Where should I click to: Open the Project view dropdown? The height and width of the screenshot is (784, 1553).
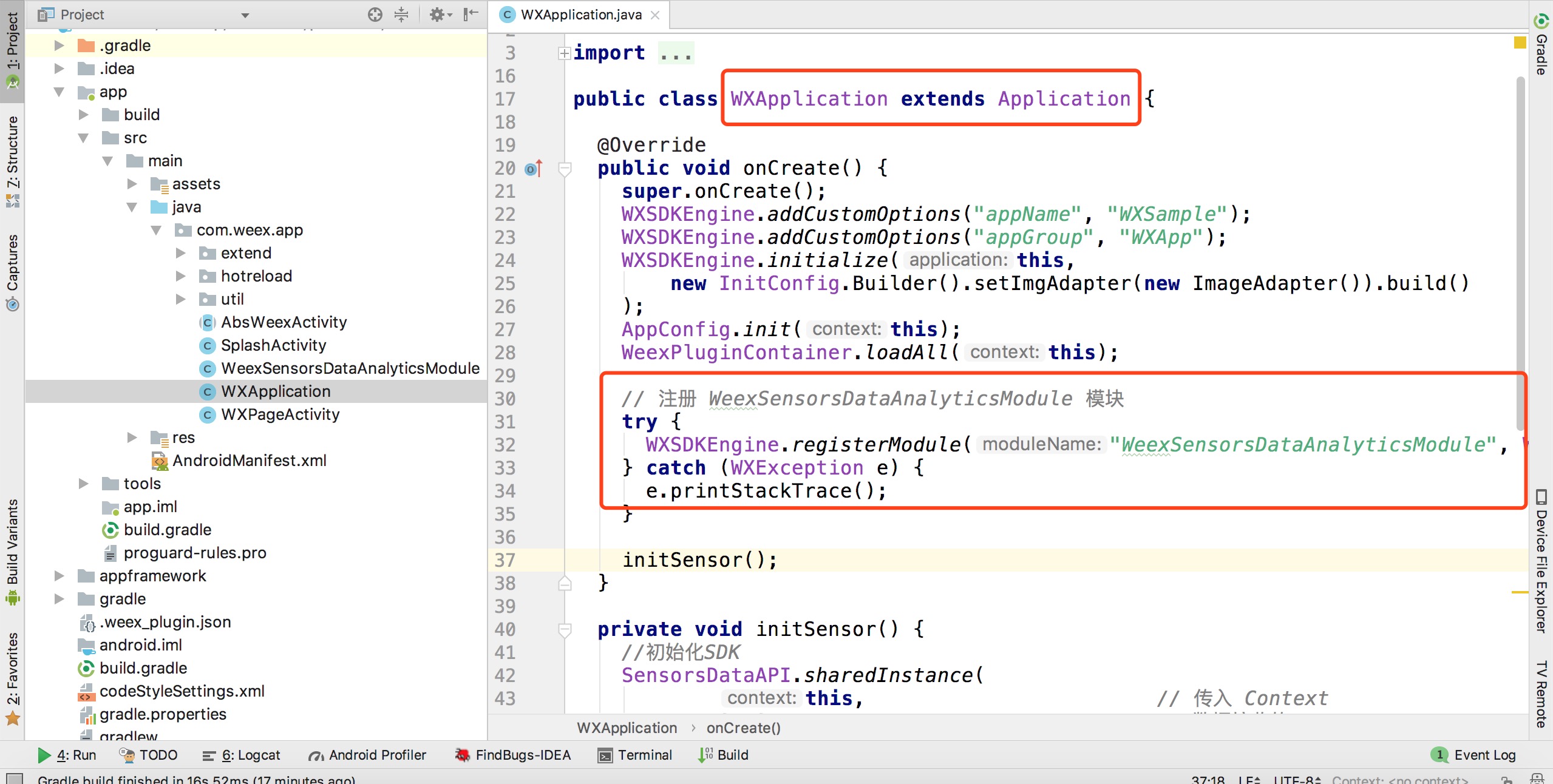pos(245,15)
